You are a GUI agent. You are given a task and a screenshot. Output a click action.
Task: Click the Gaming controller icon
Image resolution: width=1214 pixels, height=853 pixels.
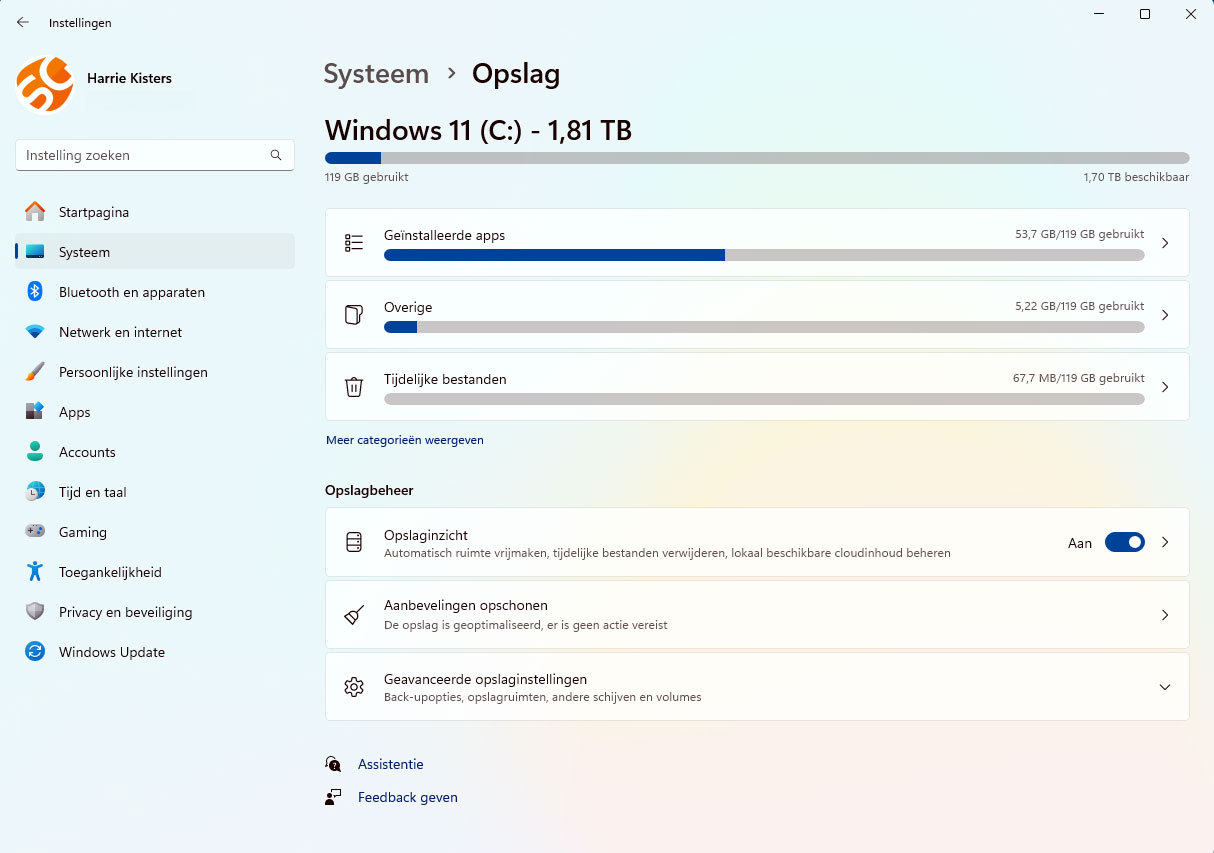pos(35,532)
